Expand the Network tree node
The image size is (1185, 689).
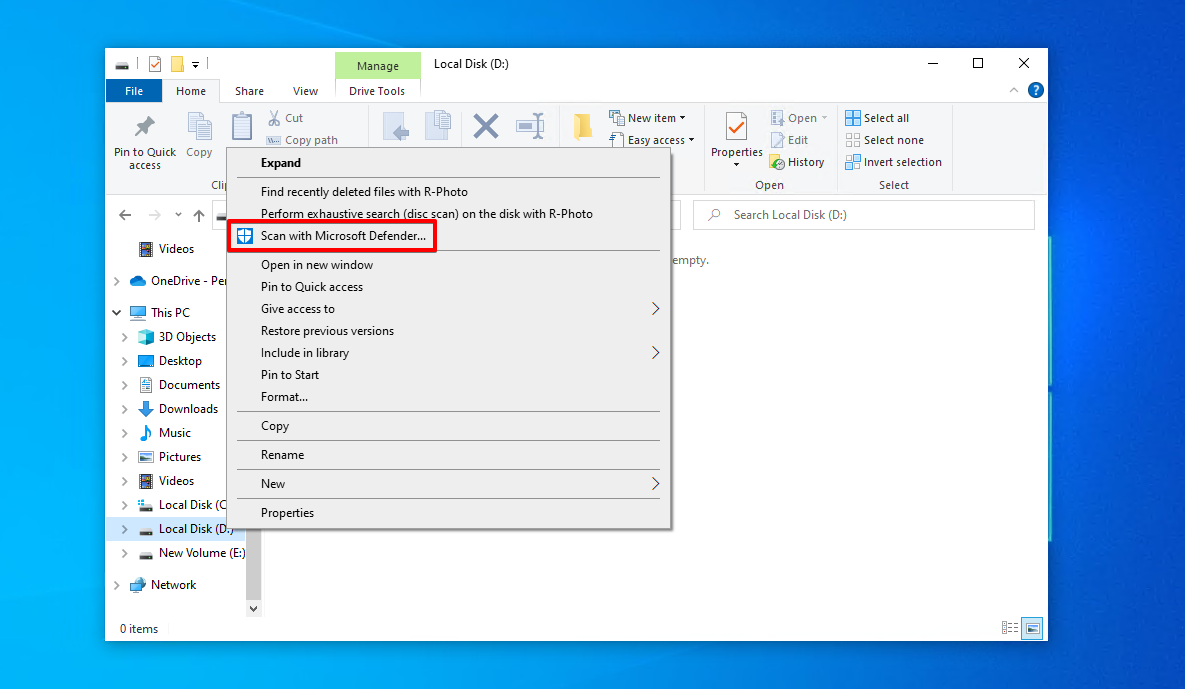116,585
